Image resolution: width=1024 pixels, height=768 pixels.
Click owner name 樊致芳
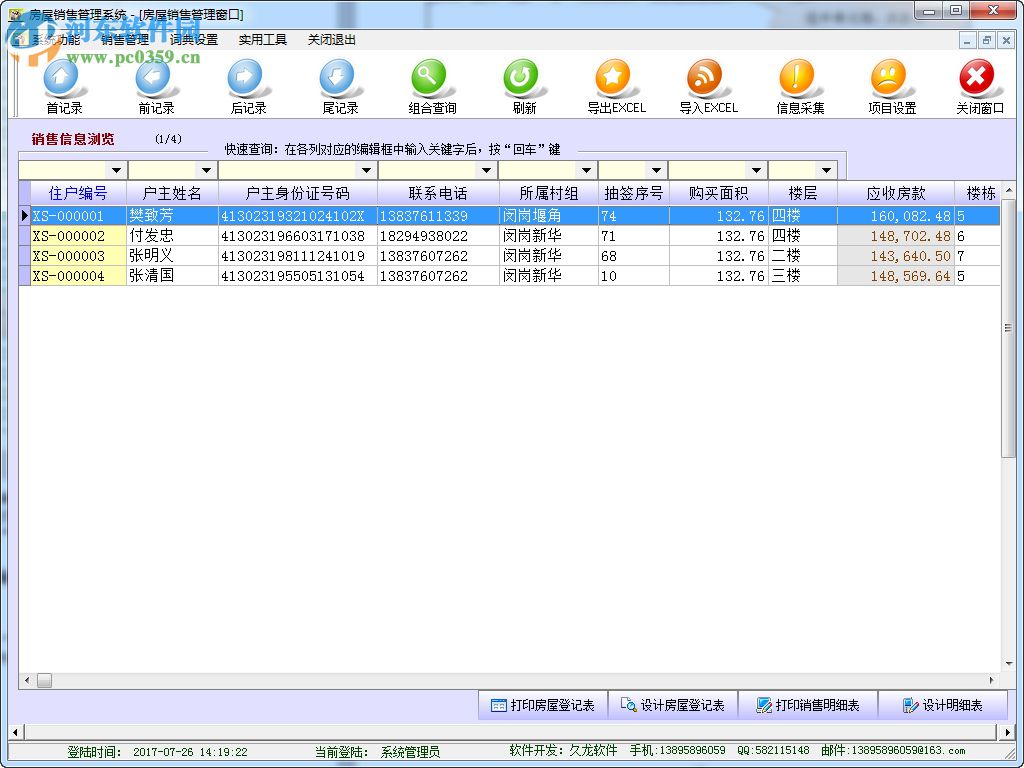click(151, 216)
